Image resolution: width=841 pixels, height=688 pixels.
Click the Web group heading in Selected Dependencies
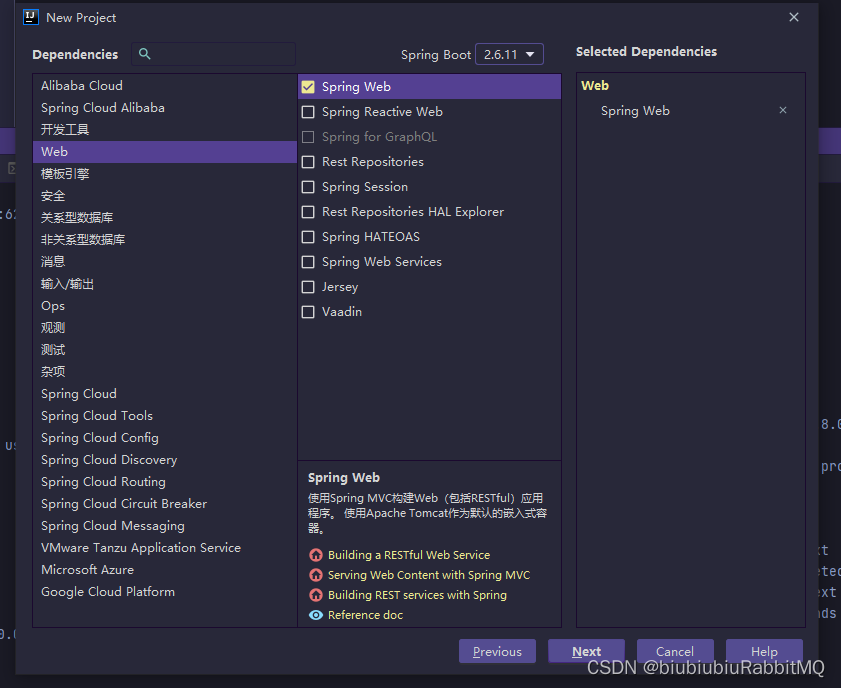point(595,85)
